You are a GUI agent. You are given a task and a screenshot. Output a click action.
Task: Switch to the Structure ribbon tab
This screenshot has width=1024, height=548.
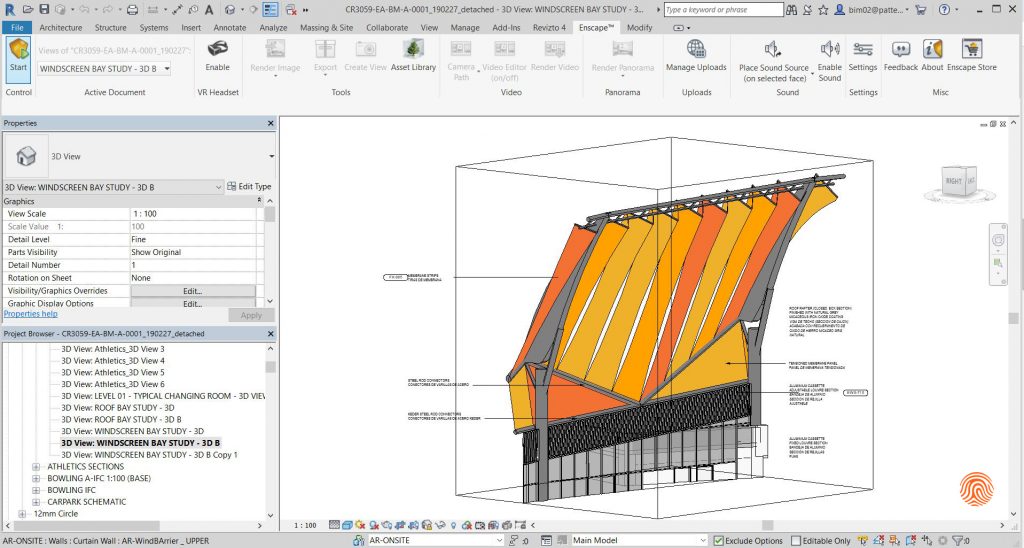click(110, 27)
